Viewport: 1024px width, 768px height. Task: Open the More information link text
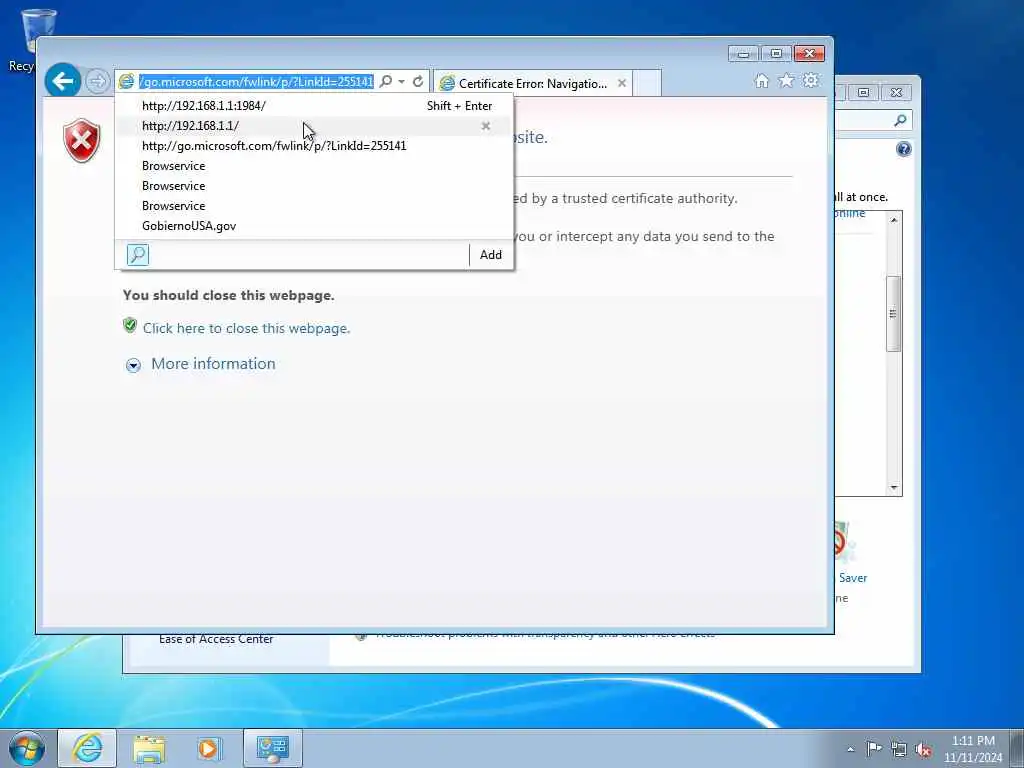pyautogui.click(x=213, y=364)
